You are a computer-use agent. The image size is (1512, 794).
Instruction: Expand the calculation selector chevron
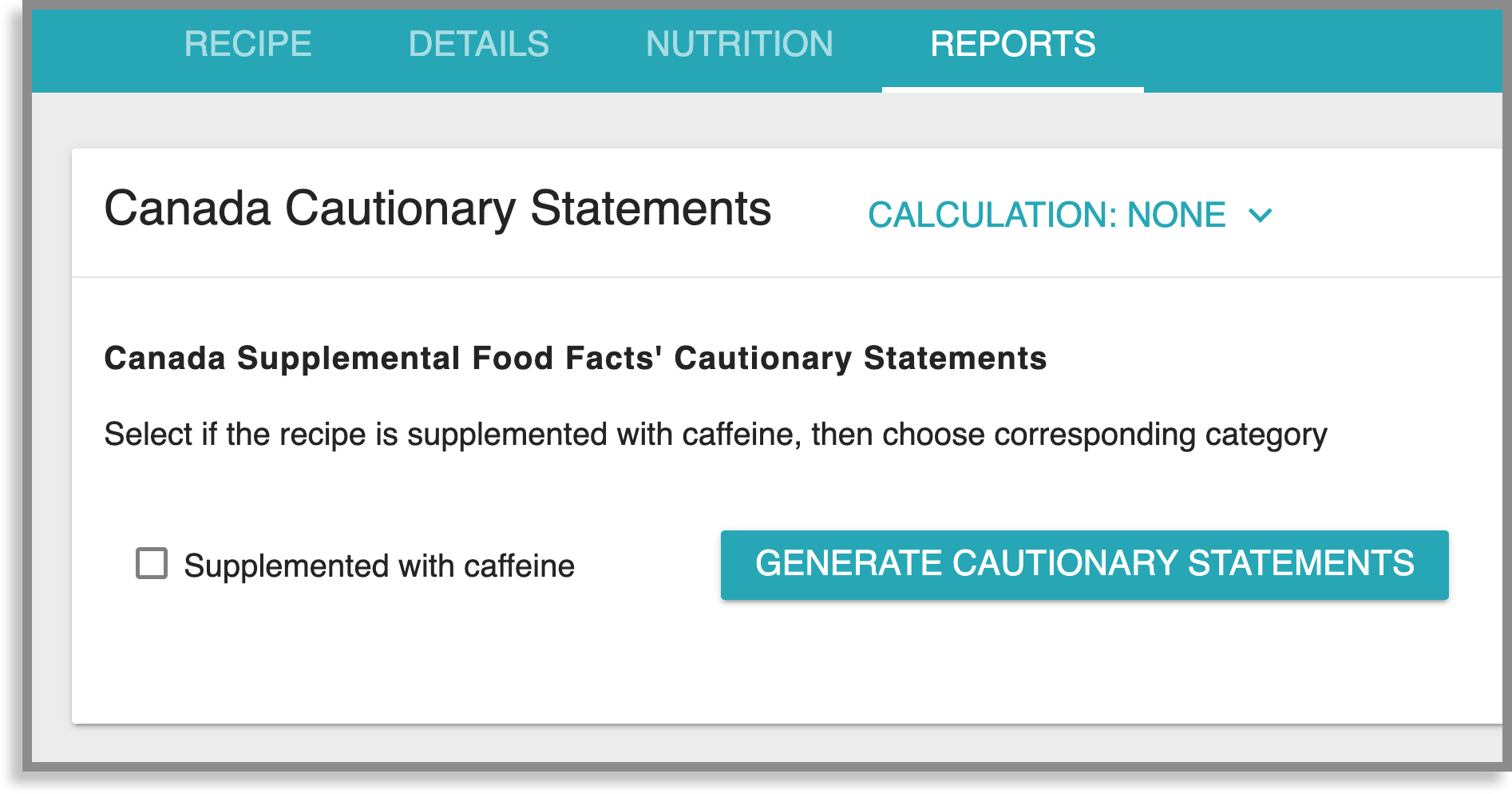click(1261, 214)
